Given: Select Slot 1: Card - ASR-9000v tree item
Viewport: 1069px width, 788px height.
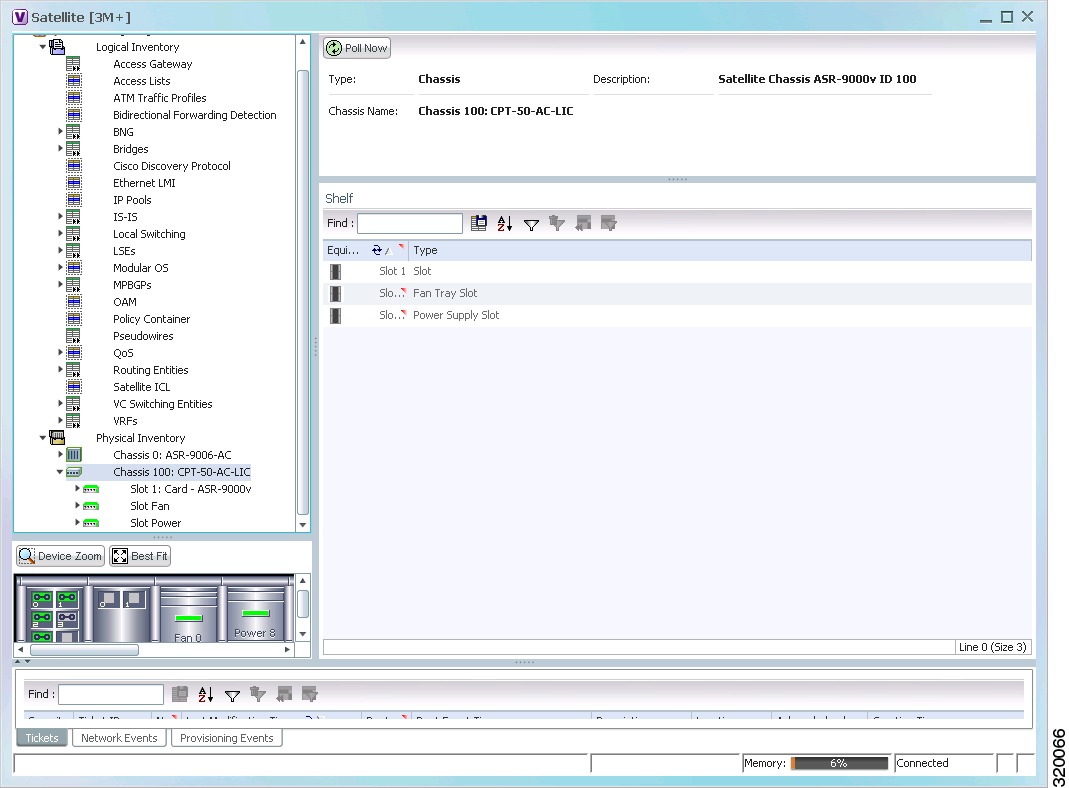Looking at the screenshot, I should click(191, 489).
